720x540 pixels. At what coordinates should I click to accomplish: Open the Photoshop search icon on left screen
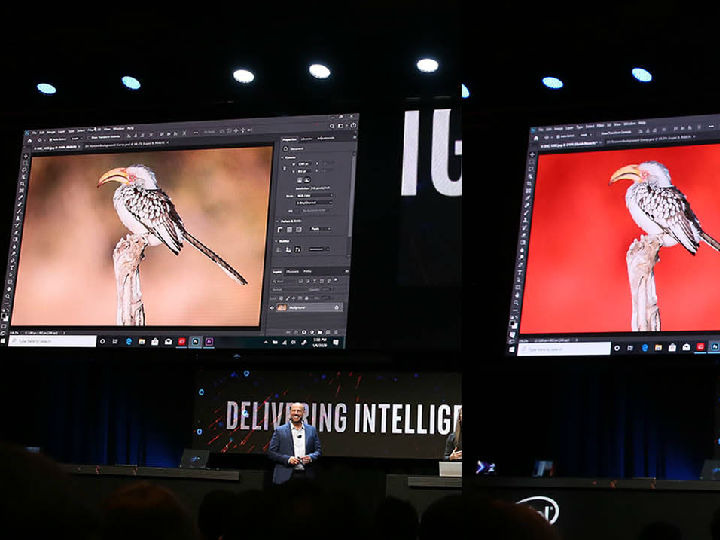(x=332, y=126)
